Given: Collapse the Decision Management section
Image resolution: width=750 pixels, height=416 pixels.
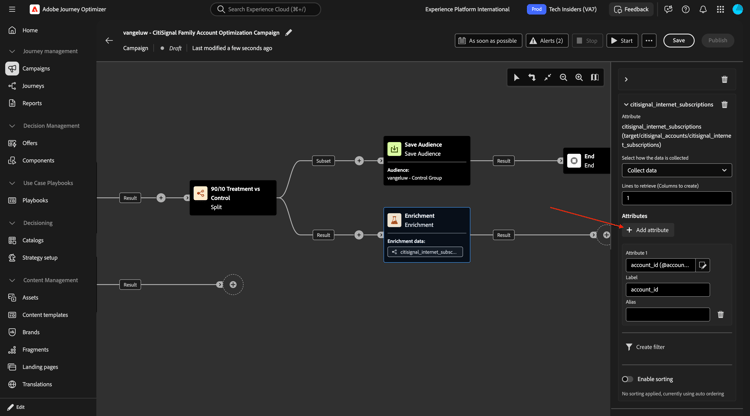Looking at the screenshot, I should (x=12, y=126).
